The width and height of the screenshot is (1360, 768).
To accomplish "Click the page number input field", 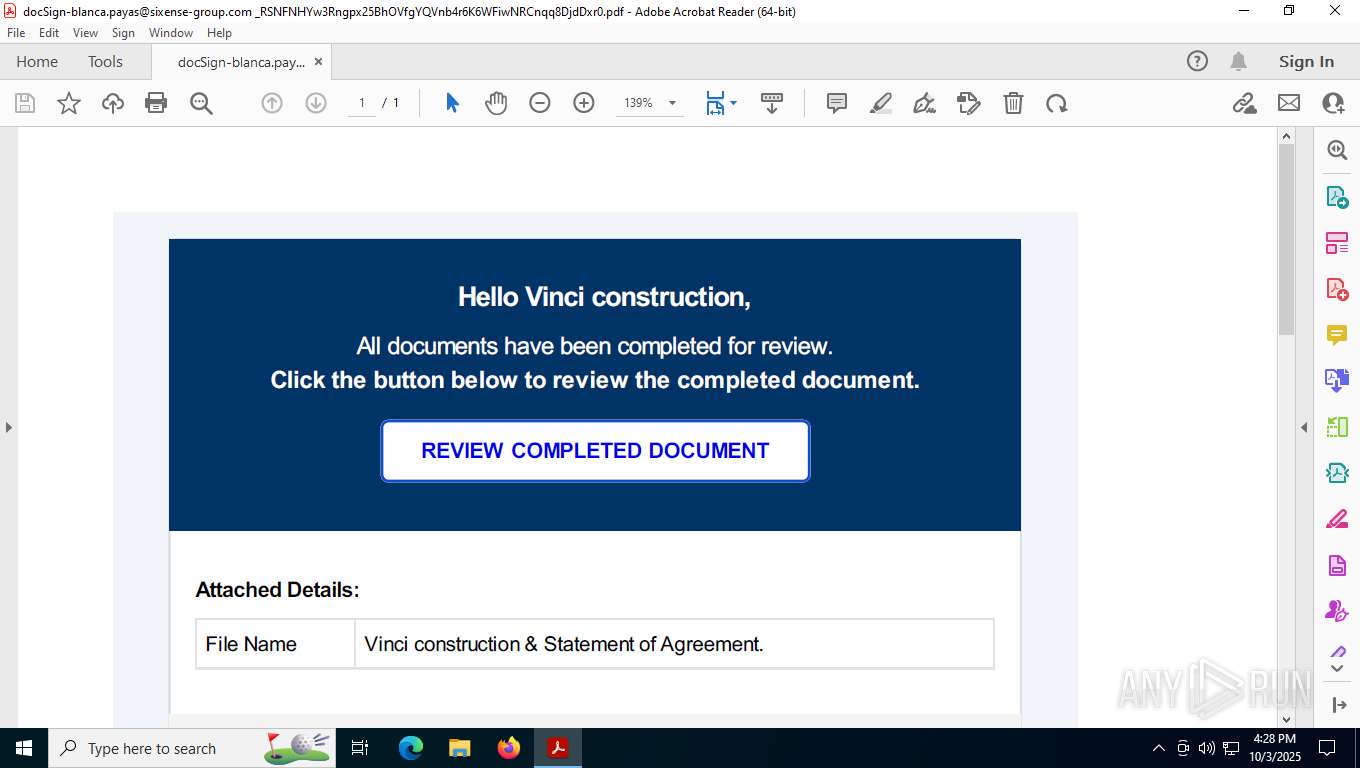I will click(x=362, y=103).
